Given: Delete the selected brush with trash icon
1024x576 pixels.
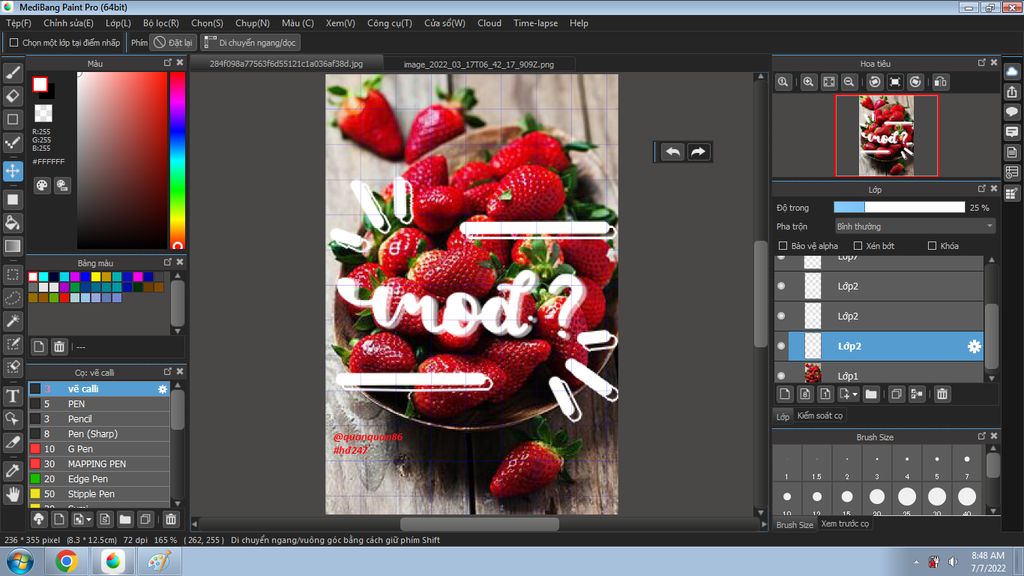Looking at the screenshot, I should tap(170, 519).
